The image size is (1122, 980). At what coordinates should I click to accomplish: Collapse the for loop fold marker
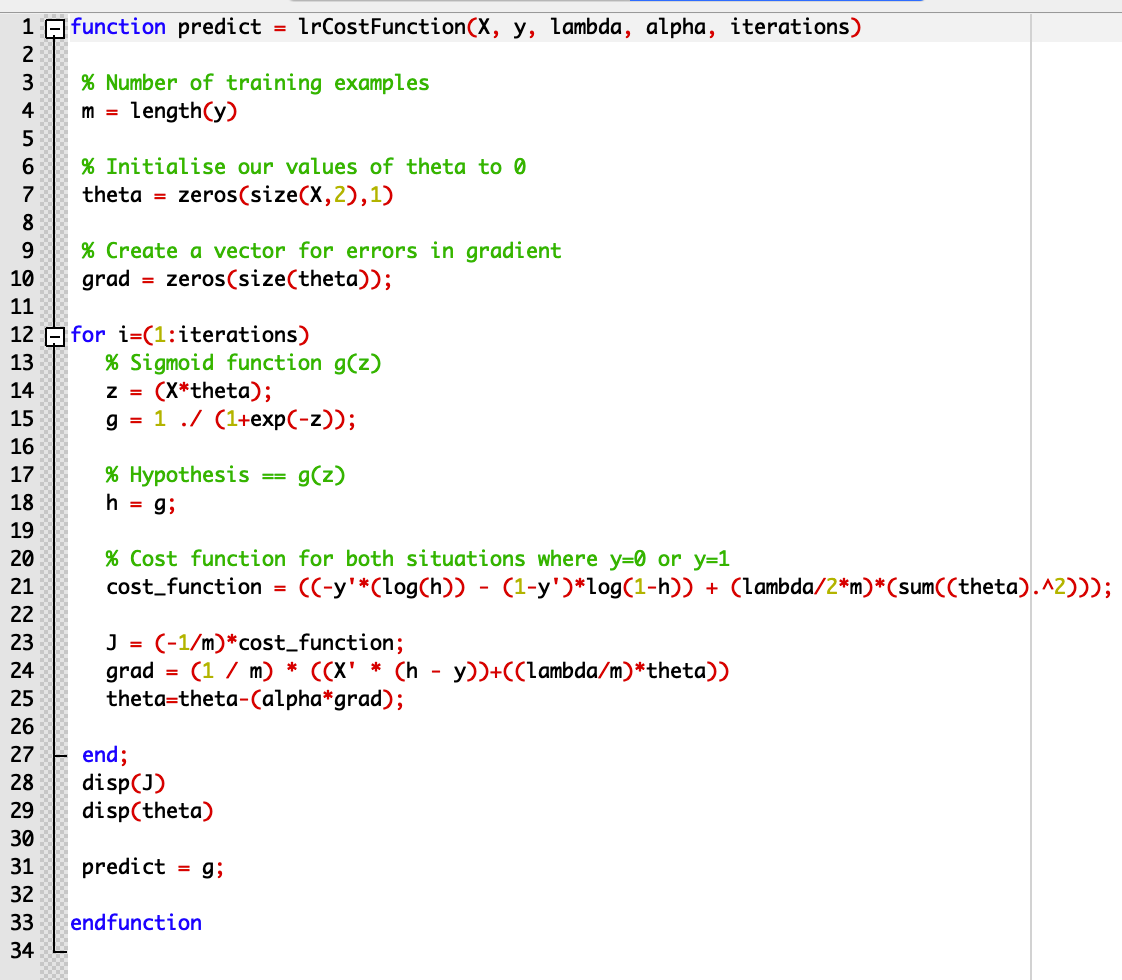pyautogui.click(x=55, y=336)
